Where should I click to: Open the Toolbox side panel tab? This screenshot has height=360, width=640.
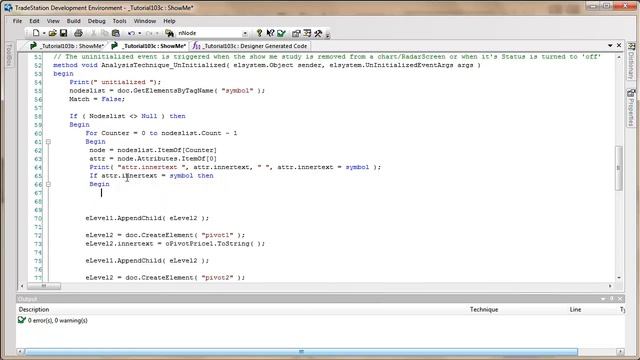coord(9,55)
